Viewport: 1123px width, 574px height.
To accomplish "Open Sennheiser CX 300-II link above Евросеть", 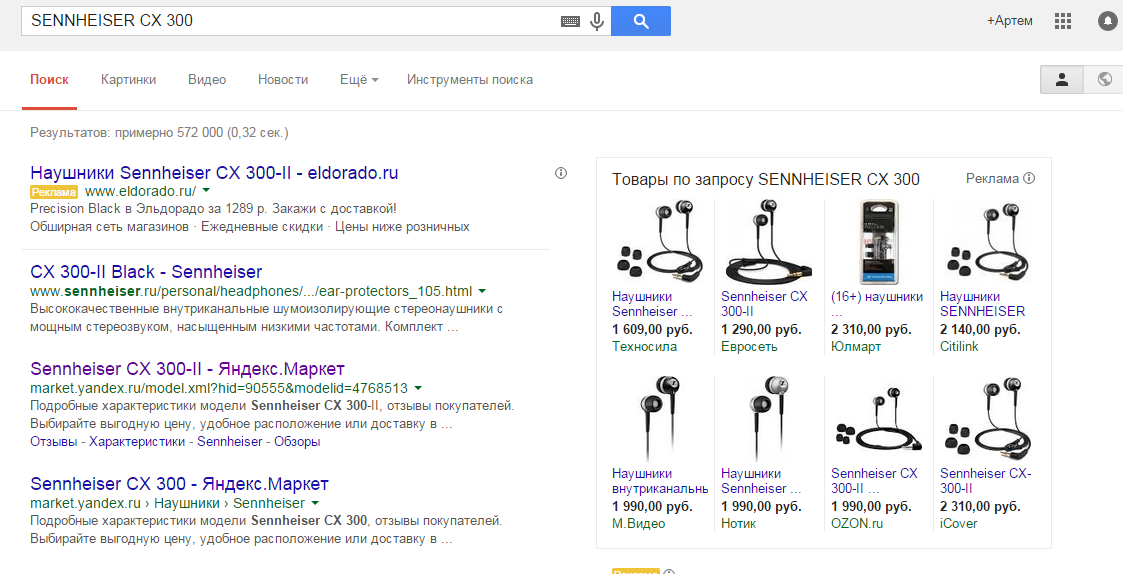I will click(764, 304).
